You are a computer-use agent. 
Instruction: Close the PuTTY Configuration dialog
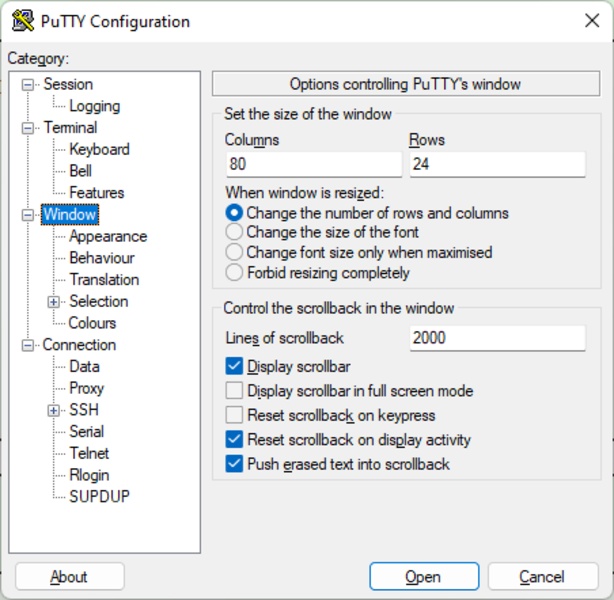pos(591,21)
